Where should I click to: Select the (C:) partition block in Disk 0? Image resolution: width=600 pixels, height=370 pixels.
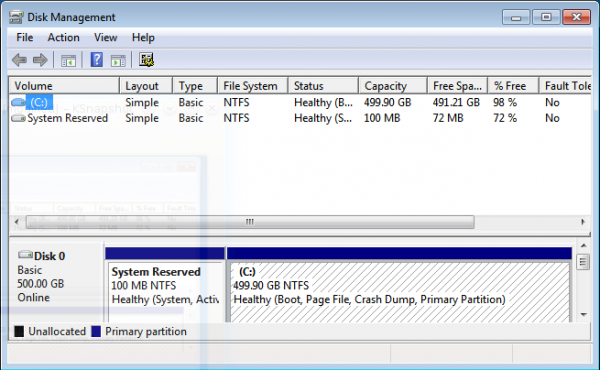(x=399, y=285)
